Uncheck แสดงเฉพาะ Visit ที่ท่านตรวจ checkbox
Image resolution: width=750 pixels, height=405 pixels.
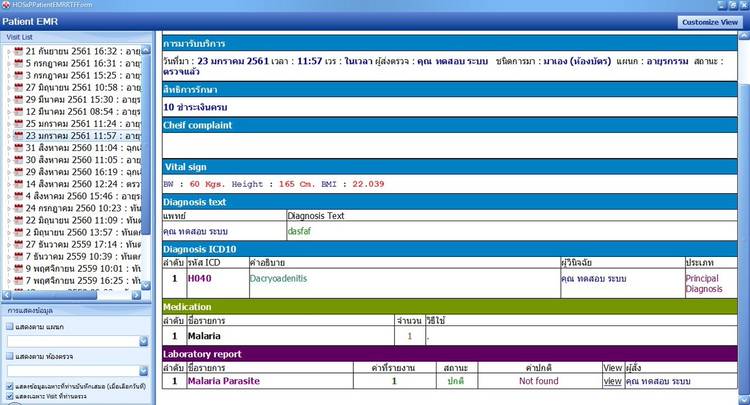(9, 397)
